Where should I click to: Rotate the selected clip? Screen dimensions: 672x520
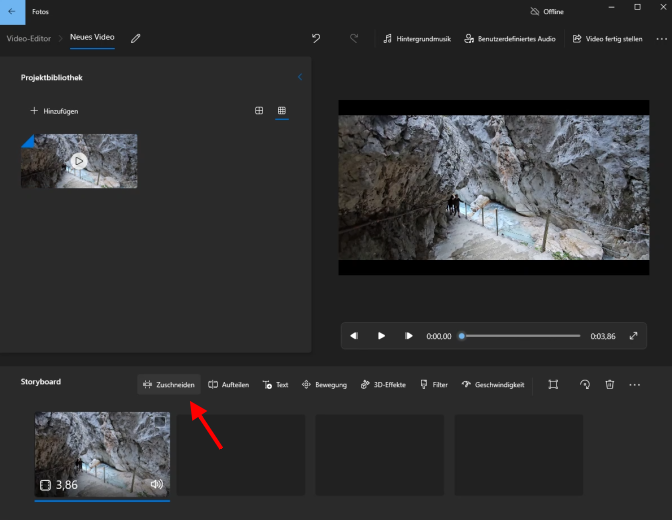pyautogui.click(x=585, y=385)
